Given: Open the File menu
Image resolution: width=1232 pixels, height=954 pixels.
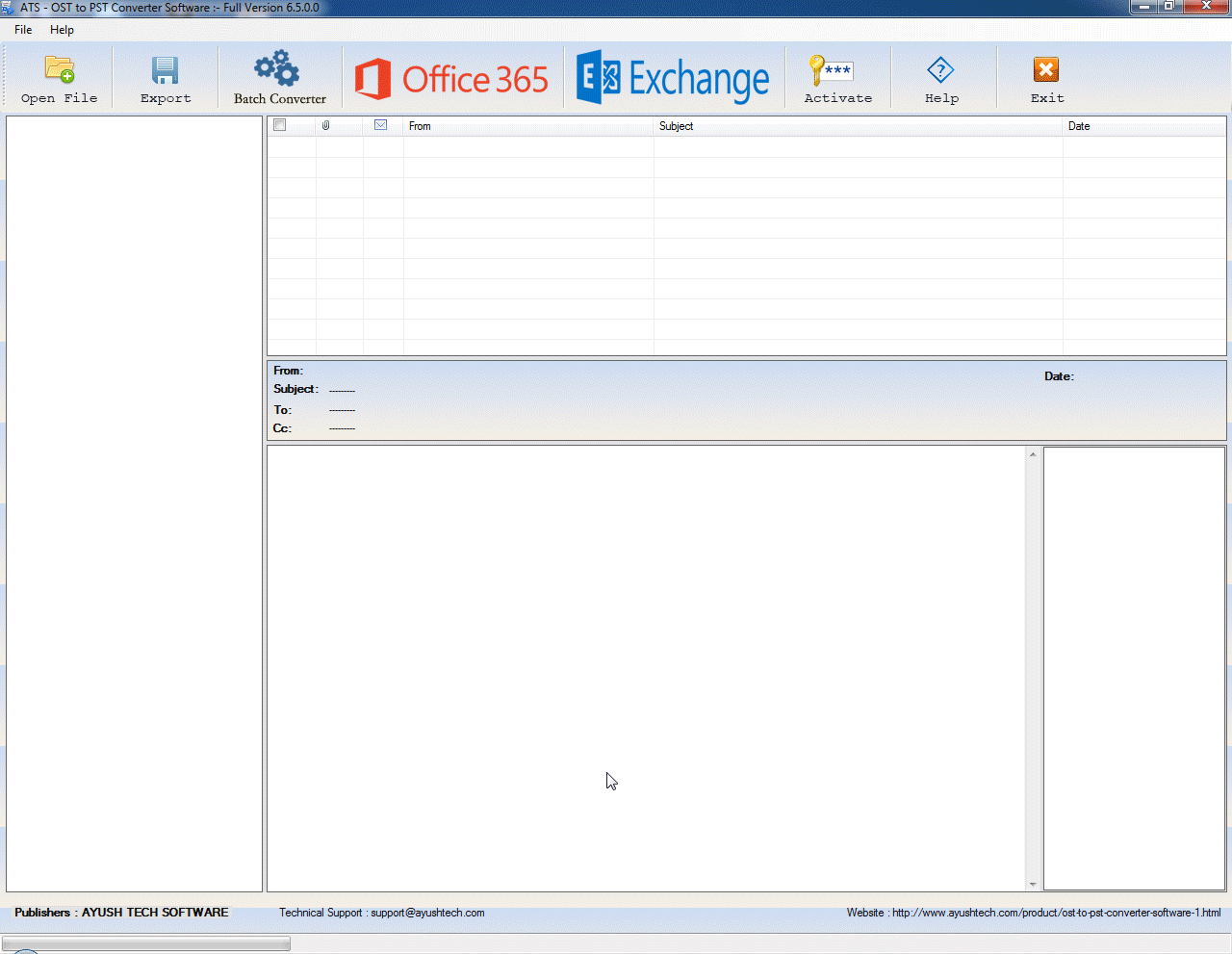Looking at the screenshot, I should click(x=23, y=30).
